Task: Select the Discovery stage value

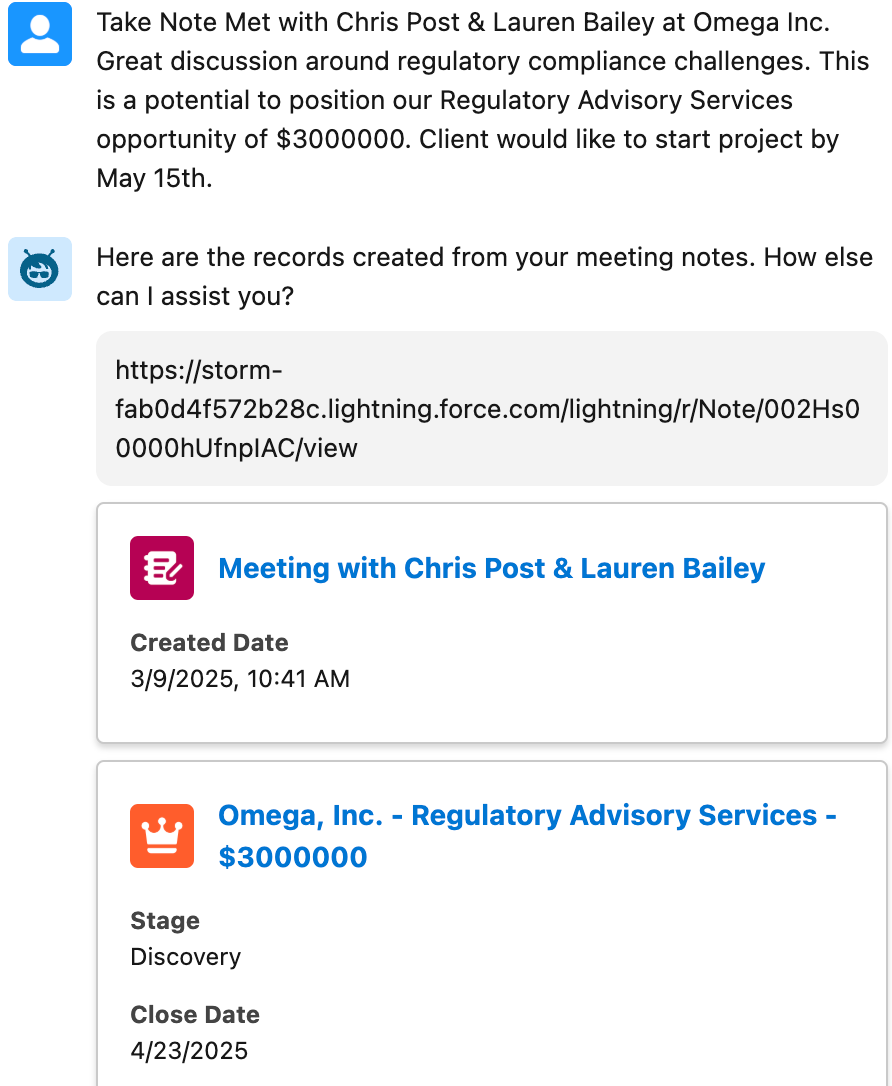Action: [186, 957]
